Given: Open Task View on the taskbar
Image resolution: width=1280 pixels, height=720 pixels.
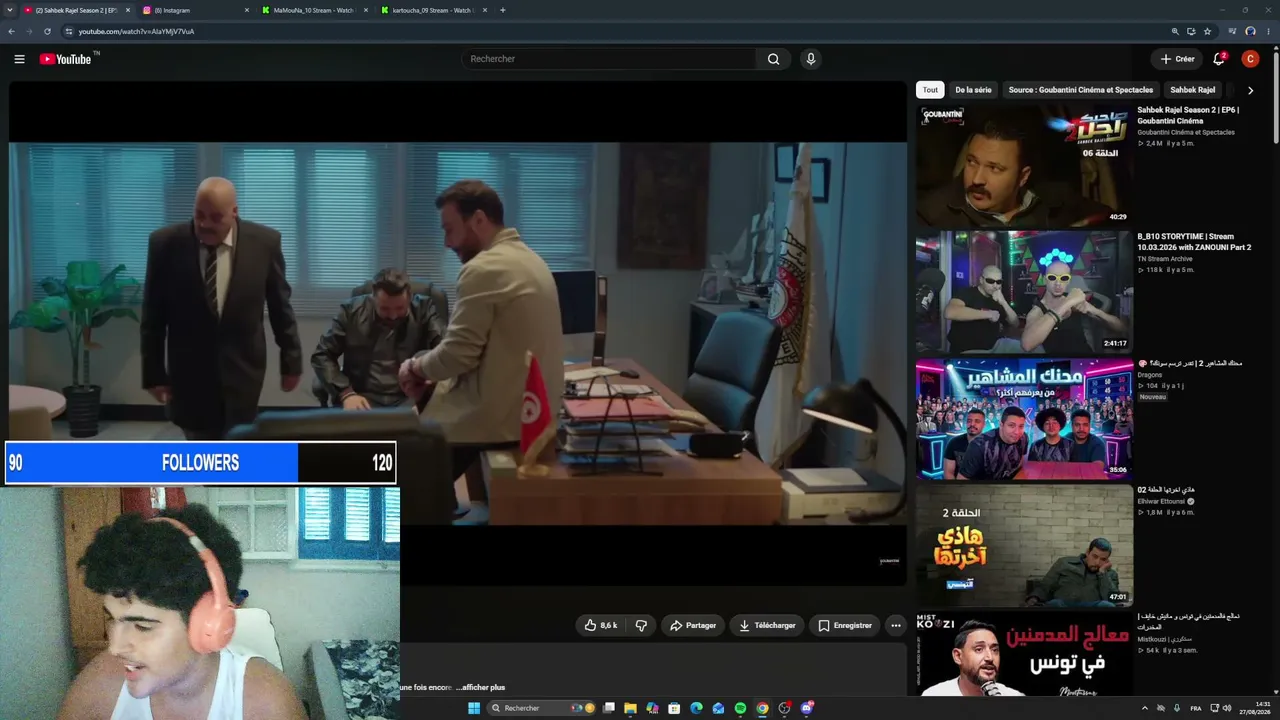Looking at the screenshot, I should (608, 708).
